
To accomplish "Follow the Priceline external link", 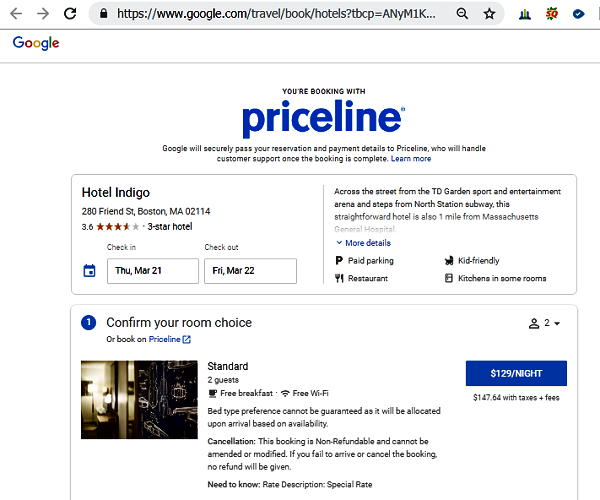I will coord(169,339).
